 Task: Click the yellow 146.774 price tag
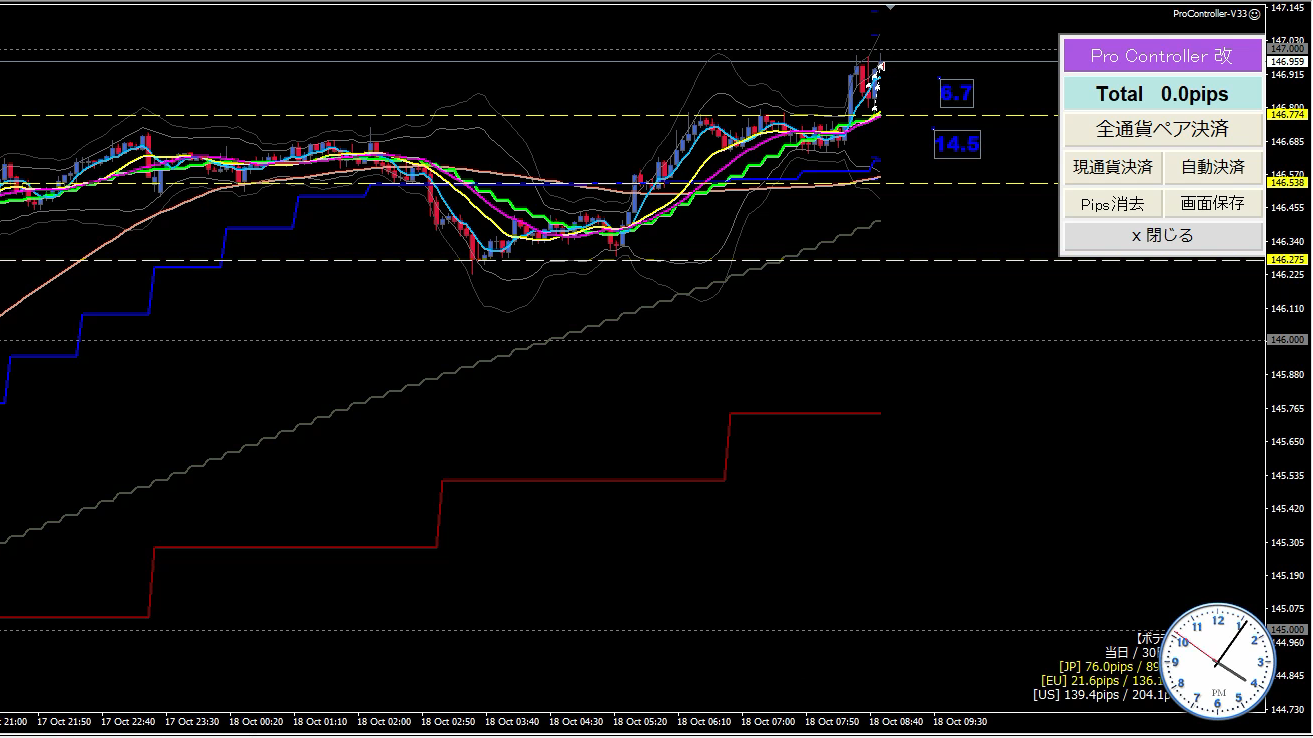click(x=1288, y=115)
